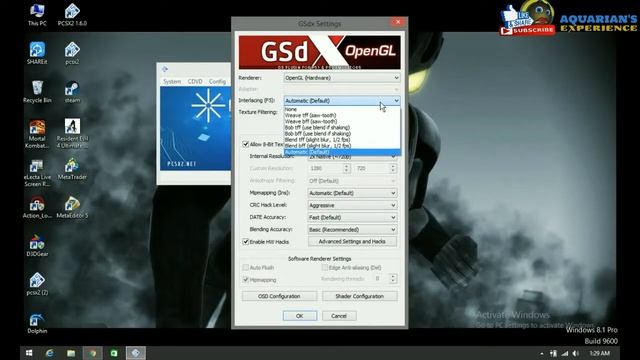Toggle software Mipmapping checkbox
This screenshot has width=640, height=360.
246,280
